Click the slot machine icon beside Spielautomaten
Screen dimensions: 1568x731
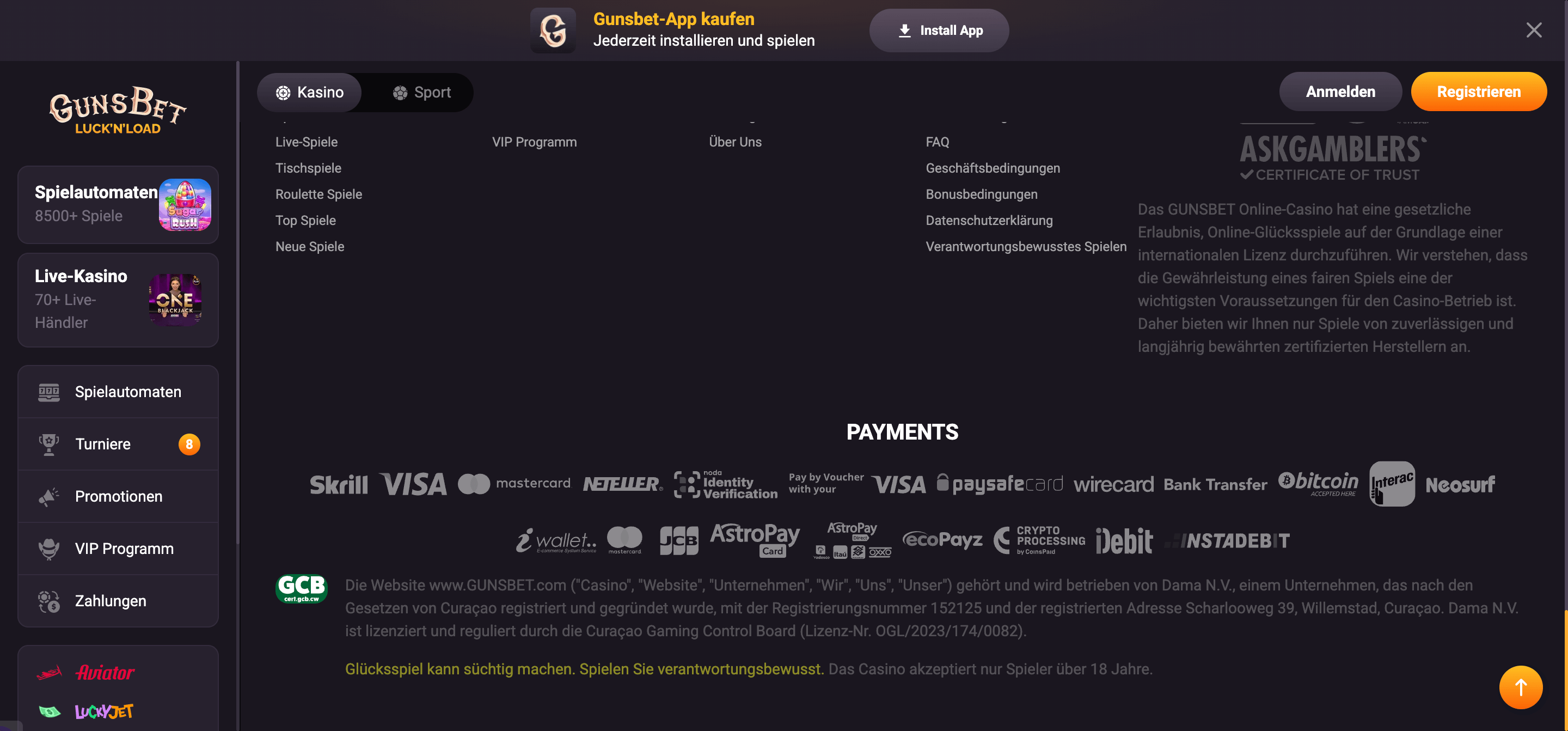point(48,392)
